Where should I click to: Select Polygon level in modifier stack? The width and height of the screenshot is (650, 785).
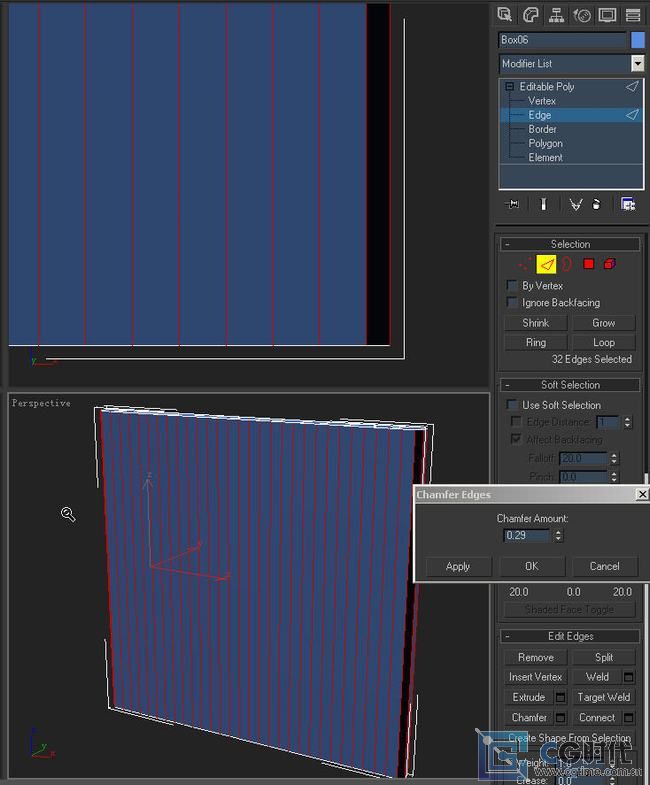545,143
